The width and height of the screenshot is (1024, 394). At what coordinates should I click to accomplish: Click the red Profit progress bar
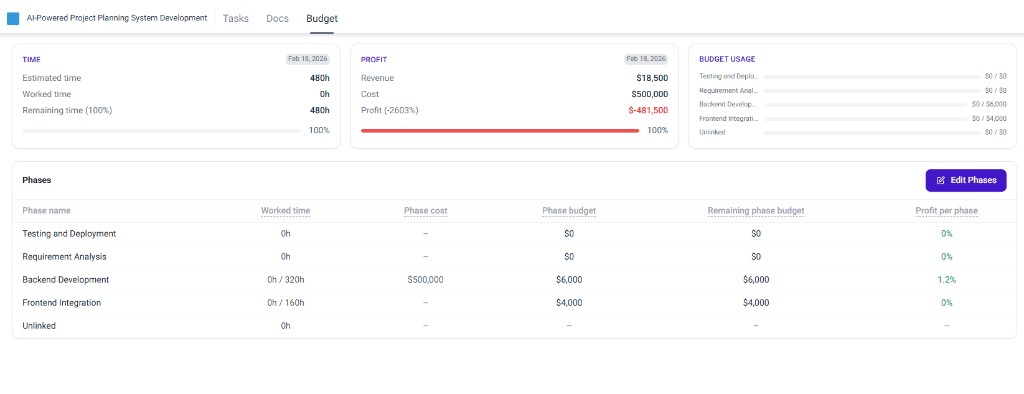click(500, 131)
